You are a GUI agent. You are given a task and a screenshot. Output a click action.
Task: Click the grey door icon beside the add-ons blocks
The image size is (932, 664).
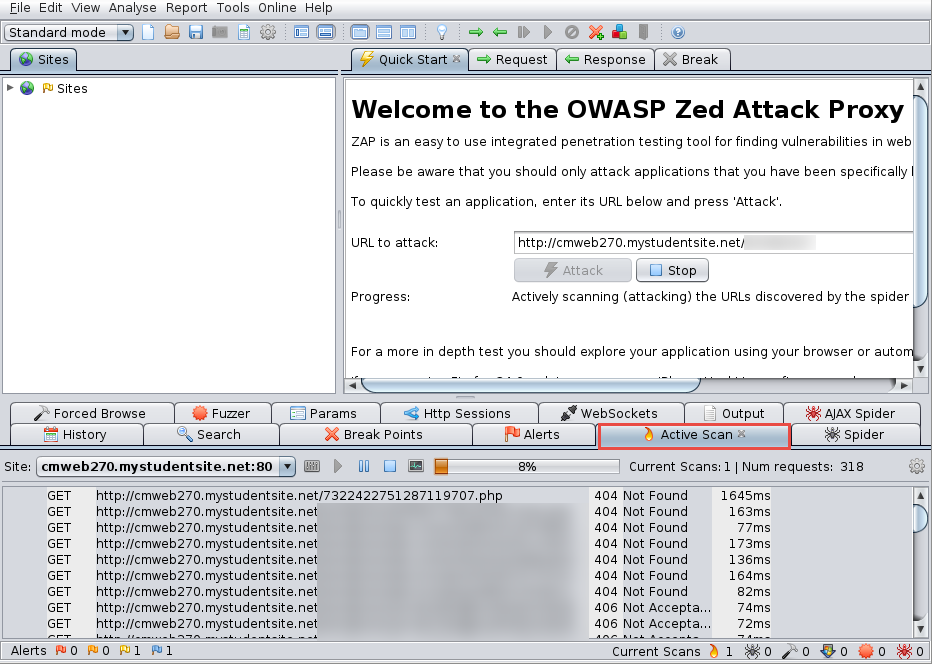click(643, 32)
